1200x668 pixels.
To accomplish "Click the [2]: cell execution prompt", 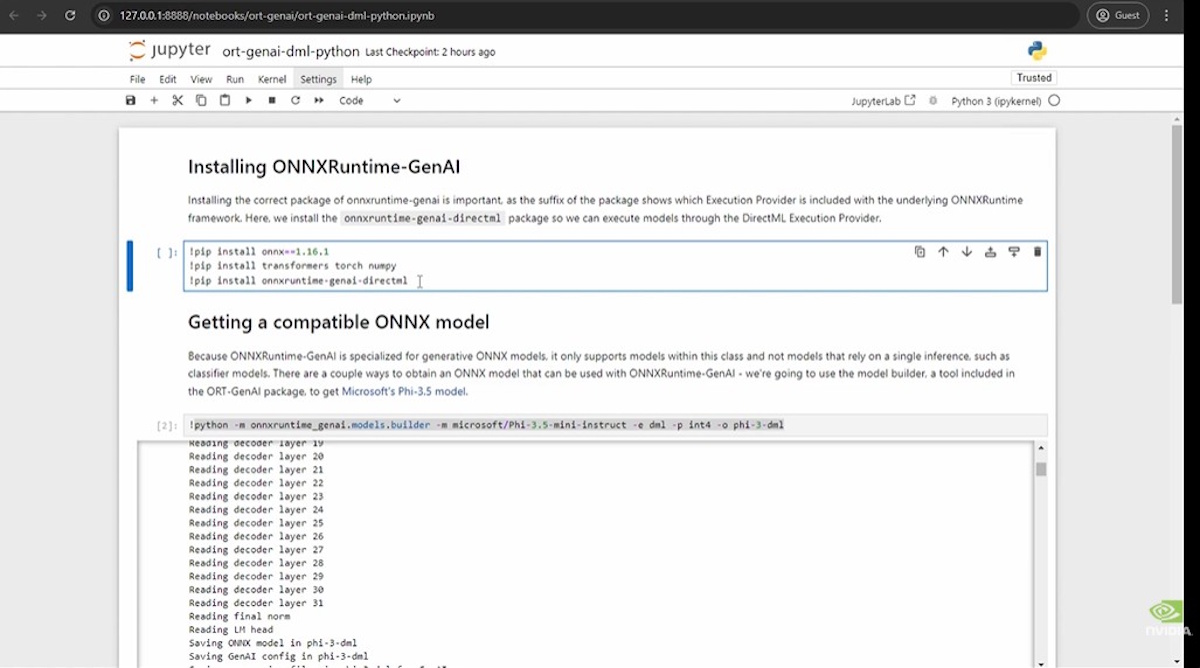I will tap(167, 426).
